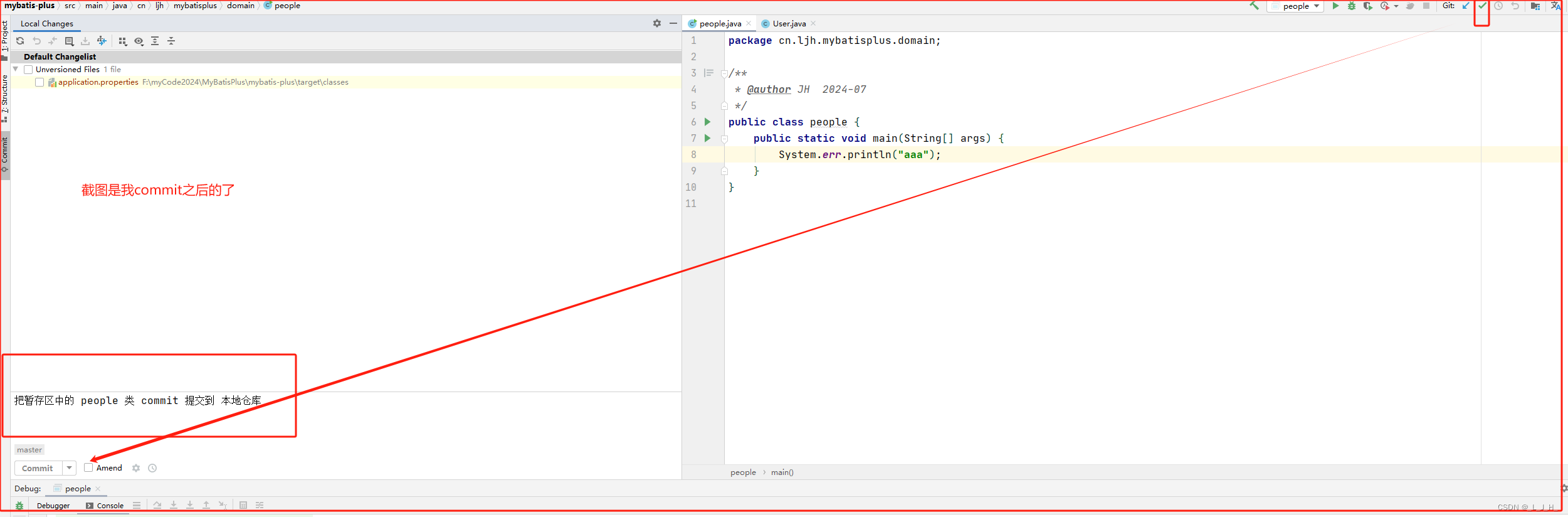Open the Structure tool window side tab
The height and width of the screenshot is (517, 1568).
tap(5, 98)
